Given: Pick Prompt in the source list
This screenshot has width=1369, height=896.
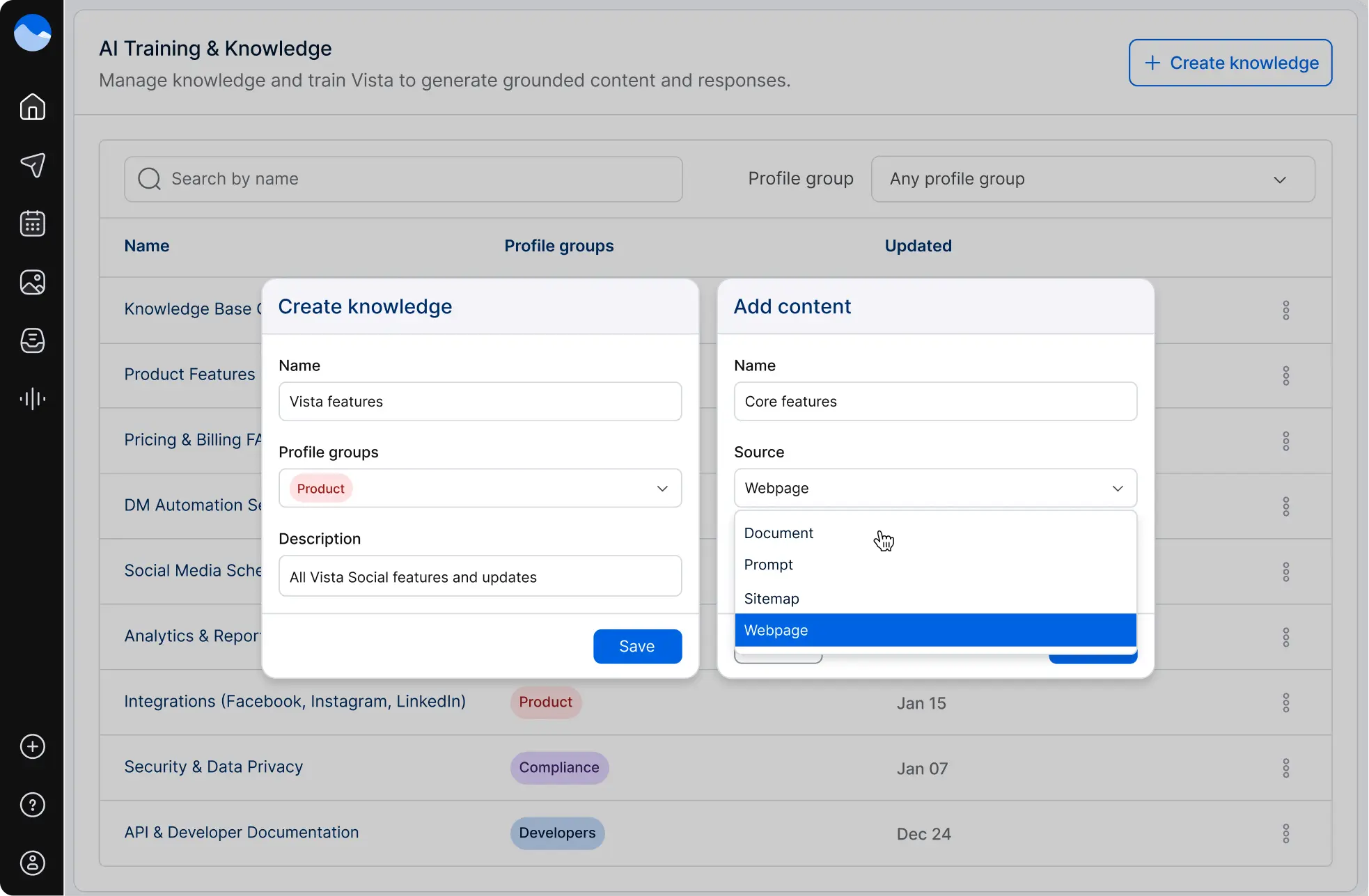Looking at the screenshot, I should [768, 565].
